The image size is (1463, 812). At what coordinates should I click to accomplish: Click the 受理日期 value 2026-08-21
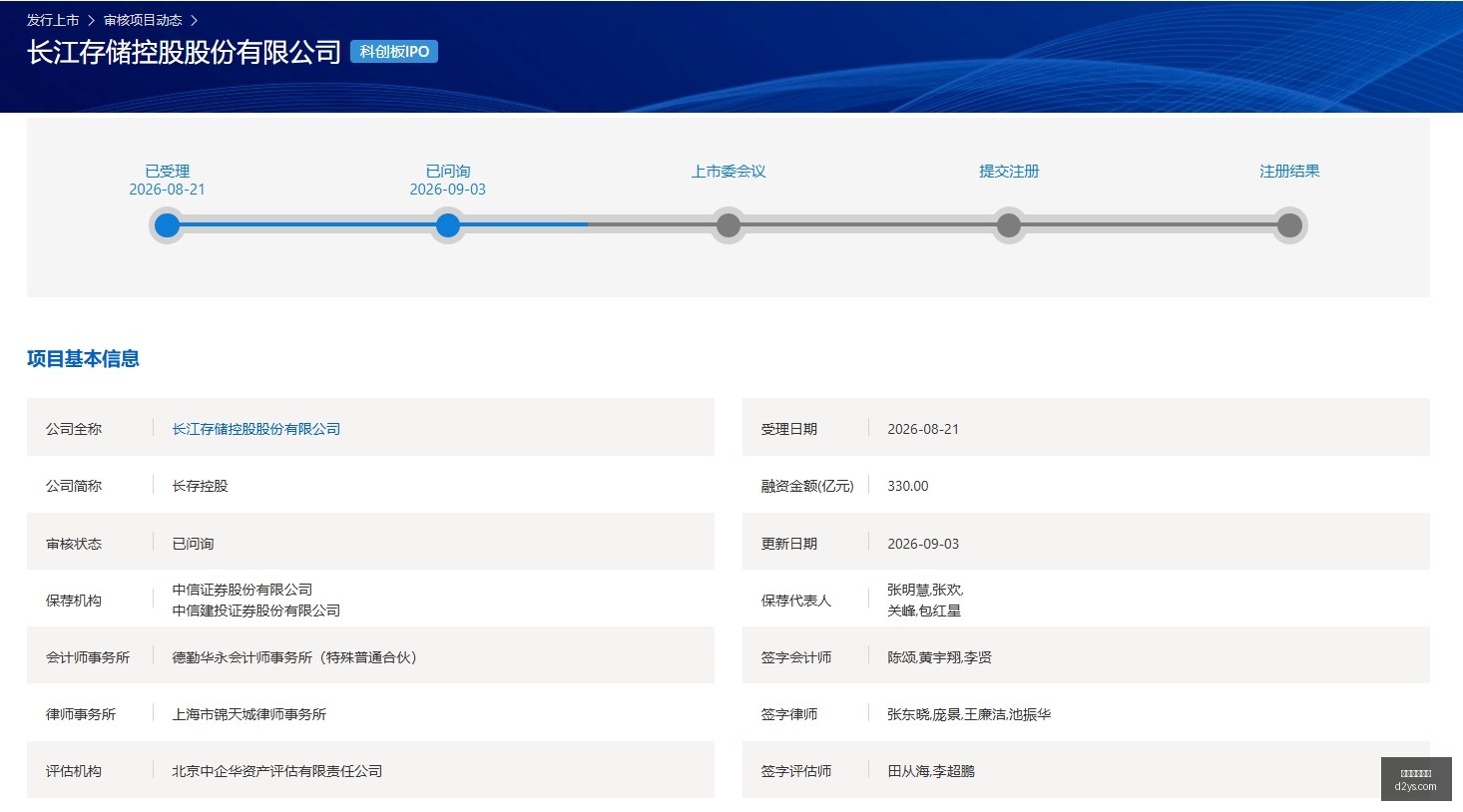[x=923, y=429]
